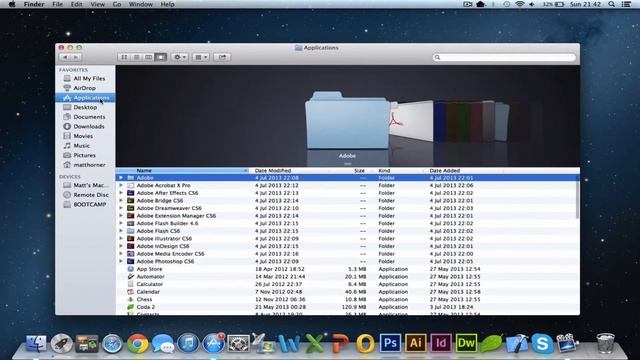Screen dimensions: 640x360
Task: Switch Finder to column view
Action: point(149,57)
